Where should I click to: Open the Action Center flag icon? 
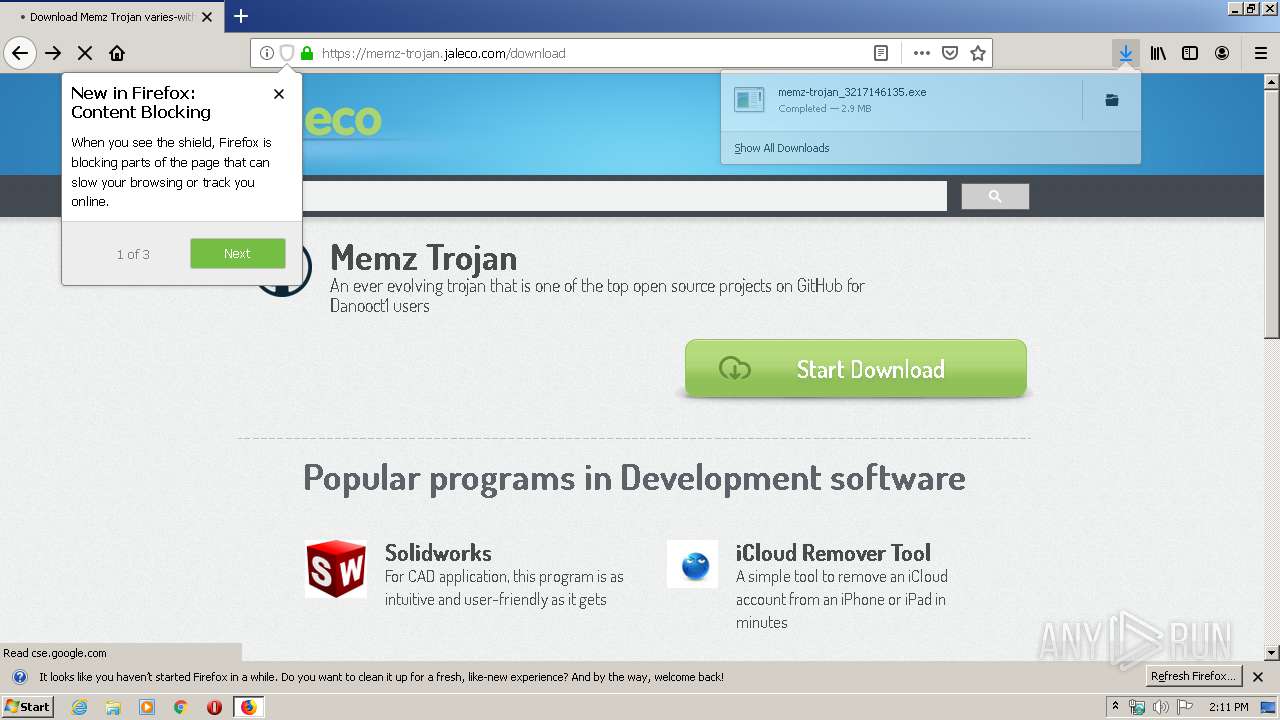1185,707
